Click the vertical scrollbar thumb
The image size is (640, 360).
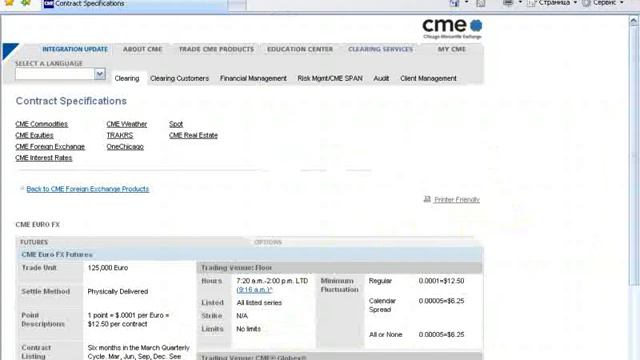[634, 155]
